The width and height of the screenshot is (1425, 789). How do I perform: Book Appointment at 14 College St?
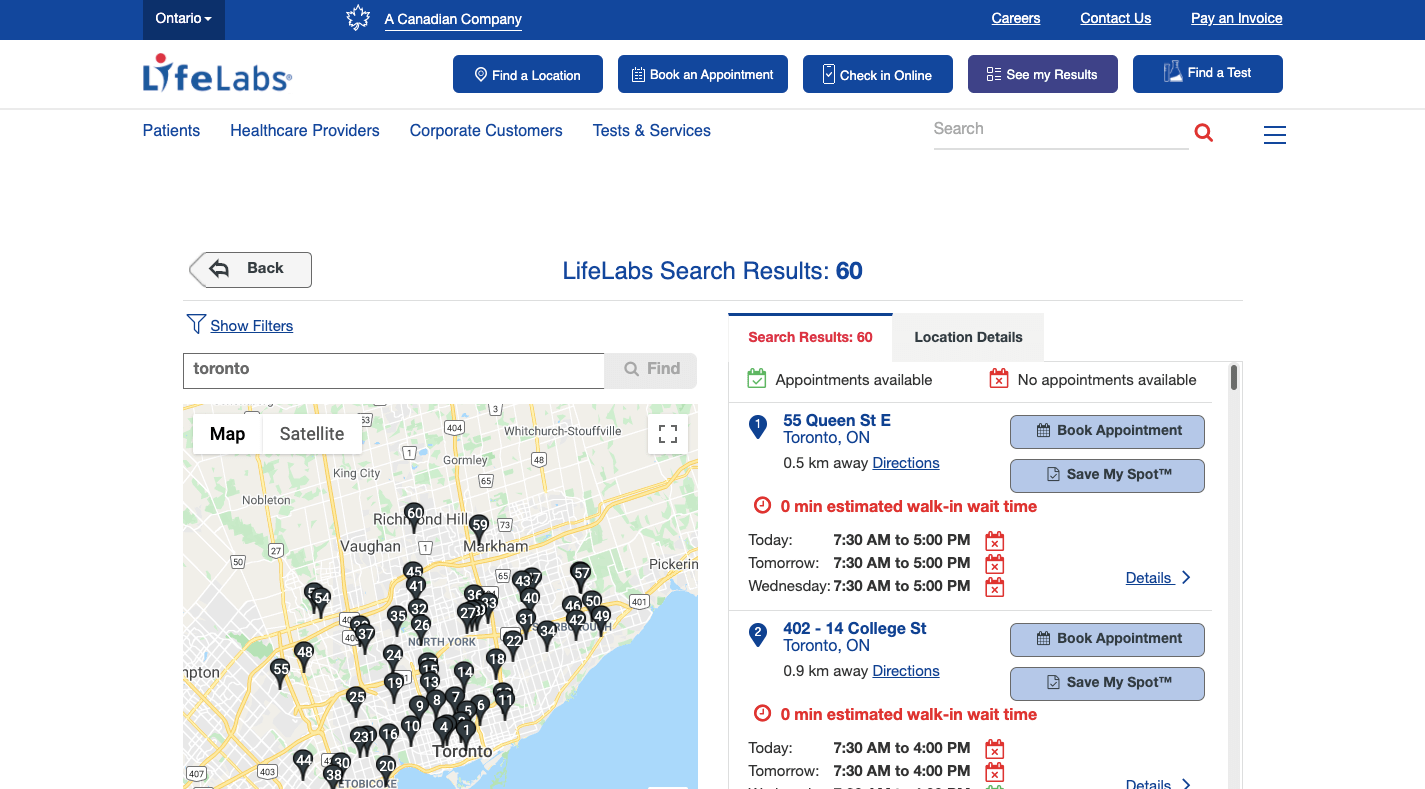1107,640
